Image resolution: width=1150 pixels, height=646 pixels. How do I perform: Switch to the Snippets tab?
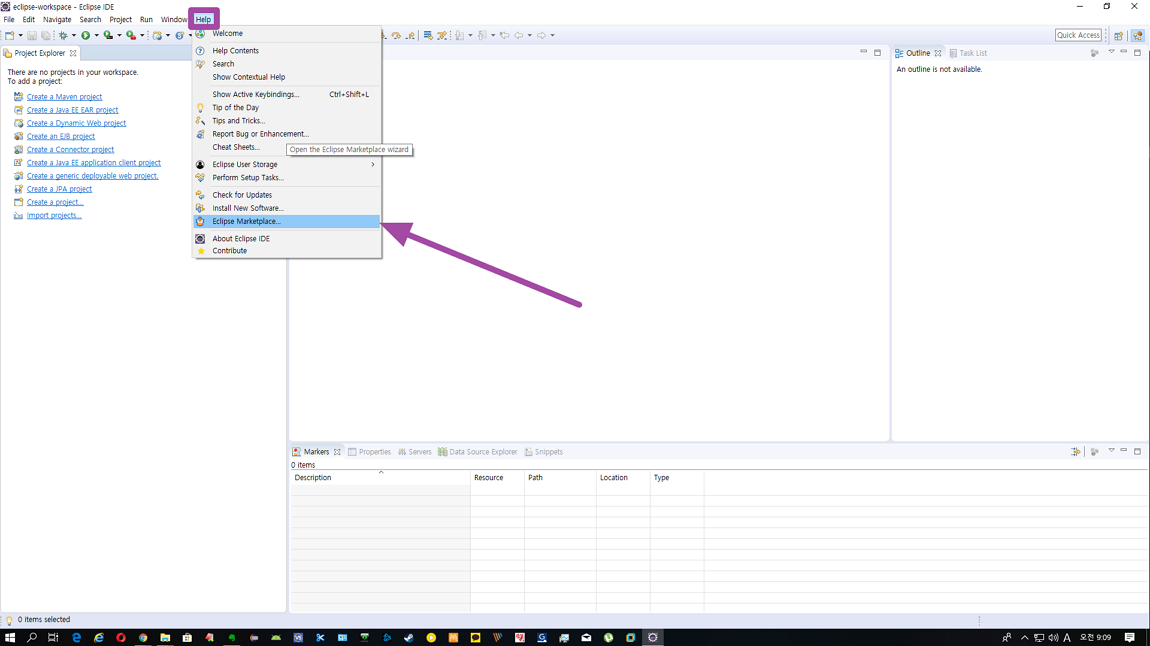543,452
